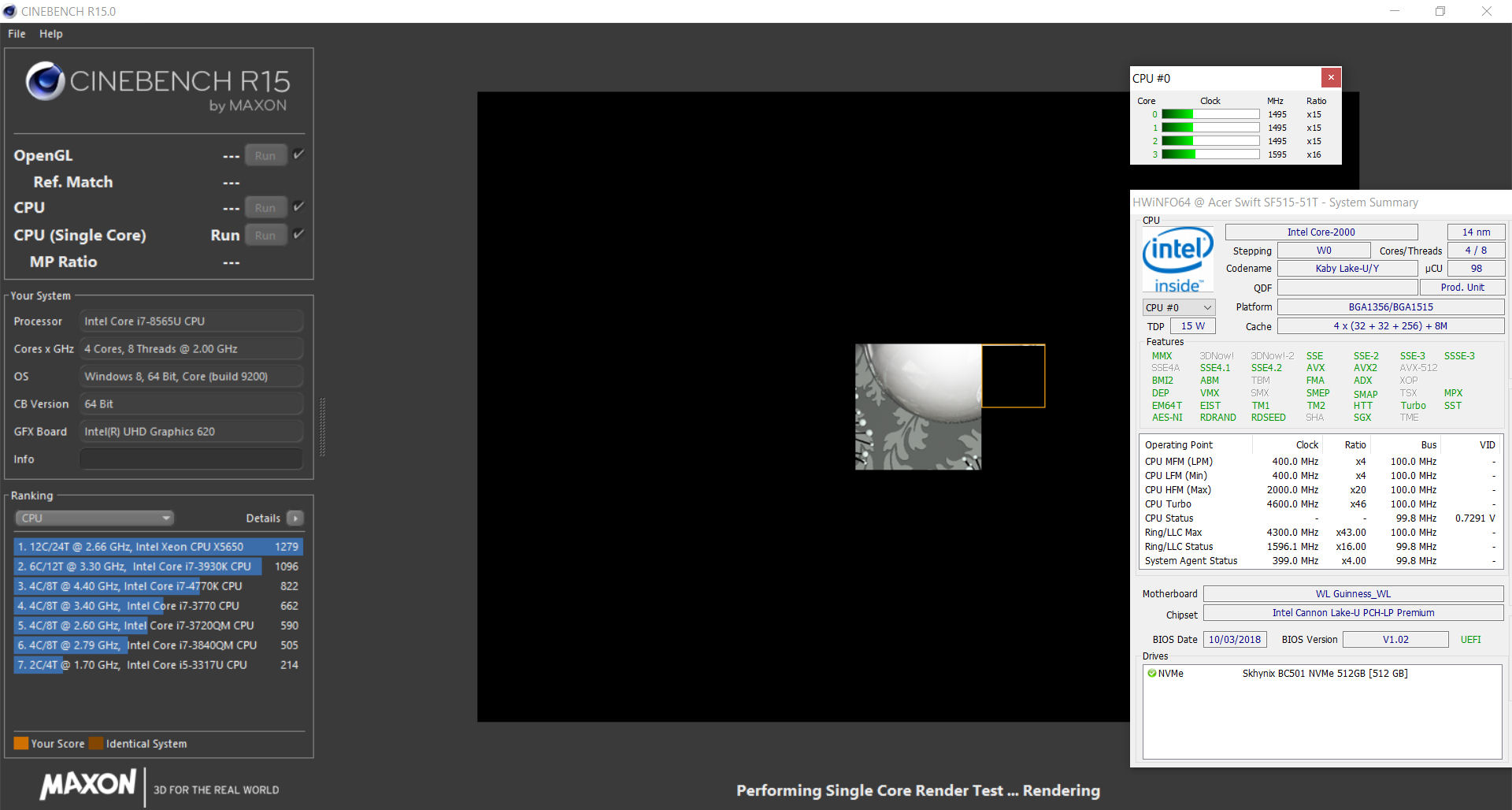
Task: Click the Cores x GHz field
Action: coord(191,349)
